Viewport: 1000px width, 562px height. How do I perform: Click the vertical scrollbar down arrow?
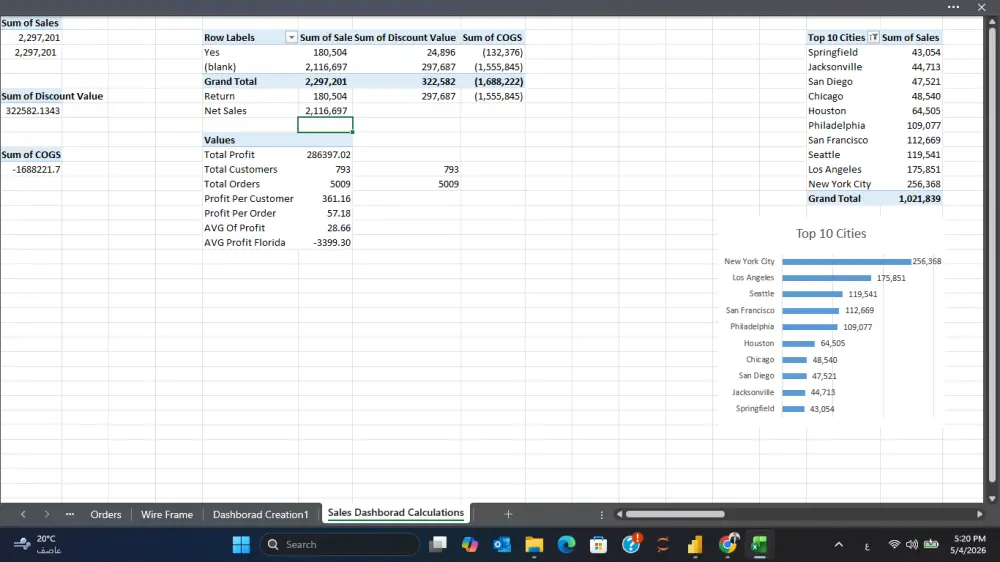[992, 498]
